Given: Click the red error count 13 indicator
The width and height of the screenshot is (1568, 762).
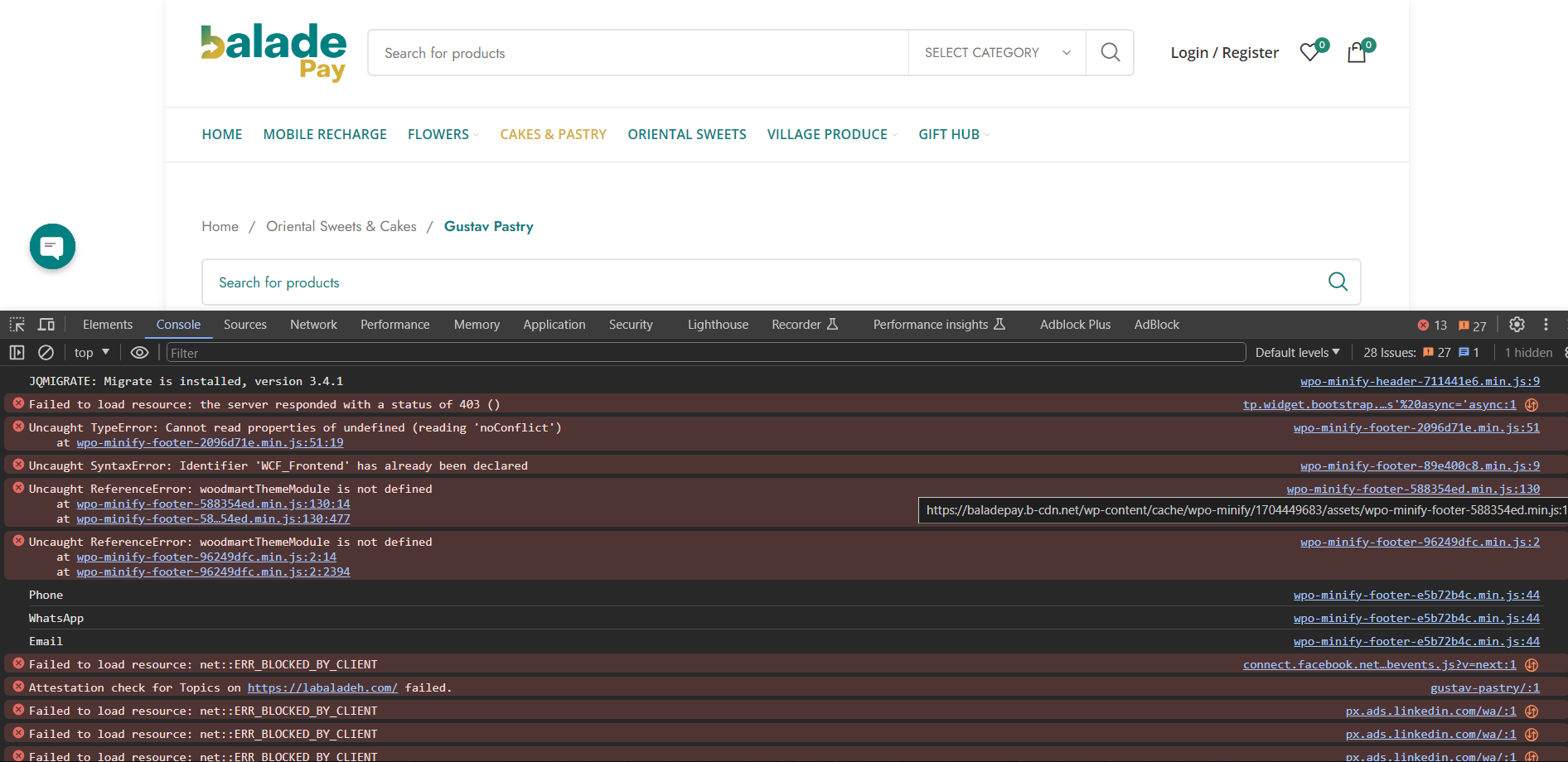Looking at the screenshot, I should tap(1432, 326).
